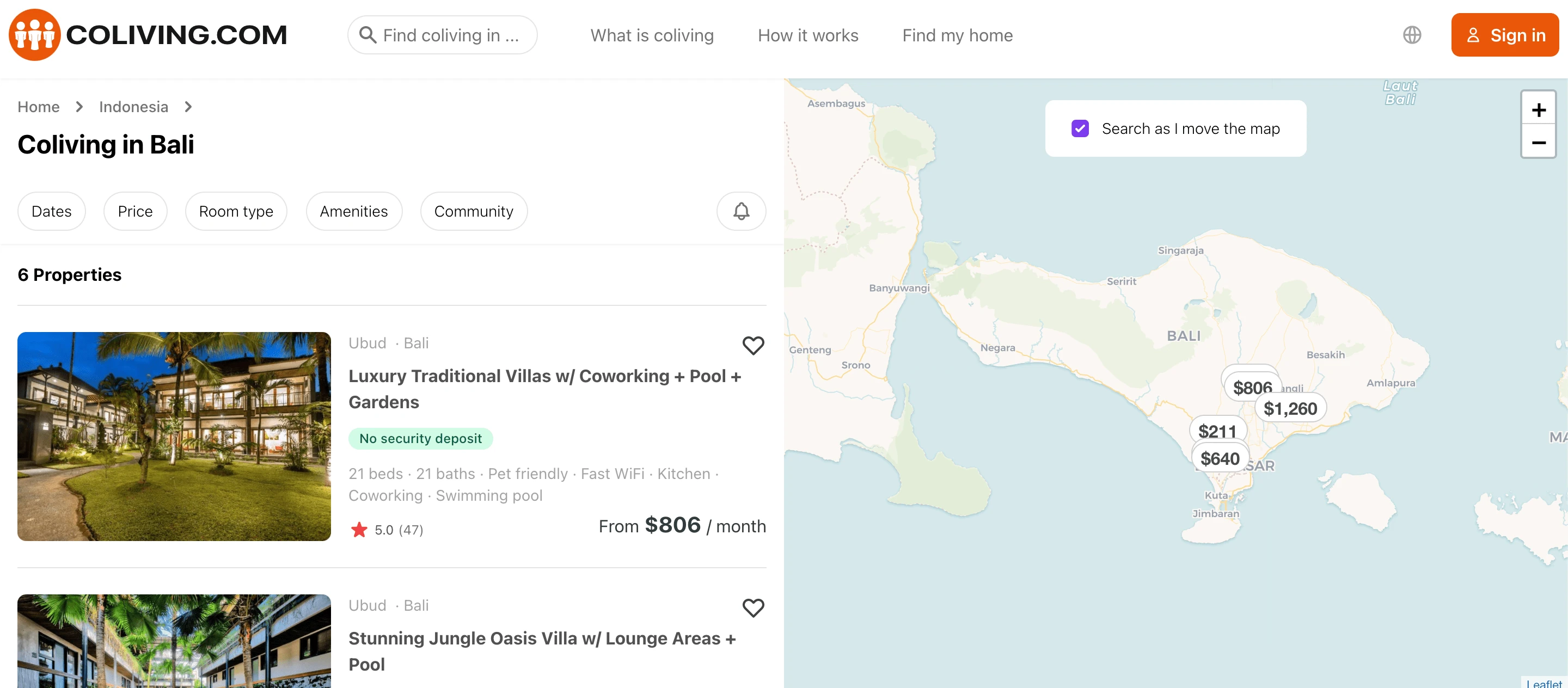
Task: Zoom in on the map
Action: click(1538, 110)
